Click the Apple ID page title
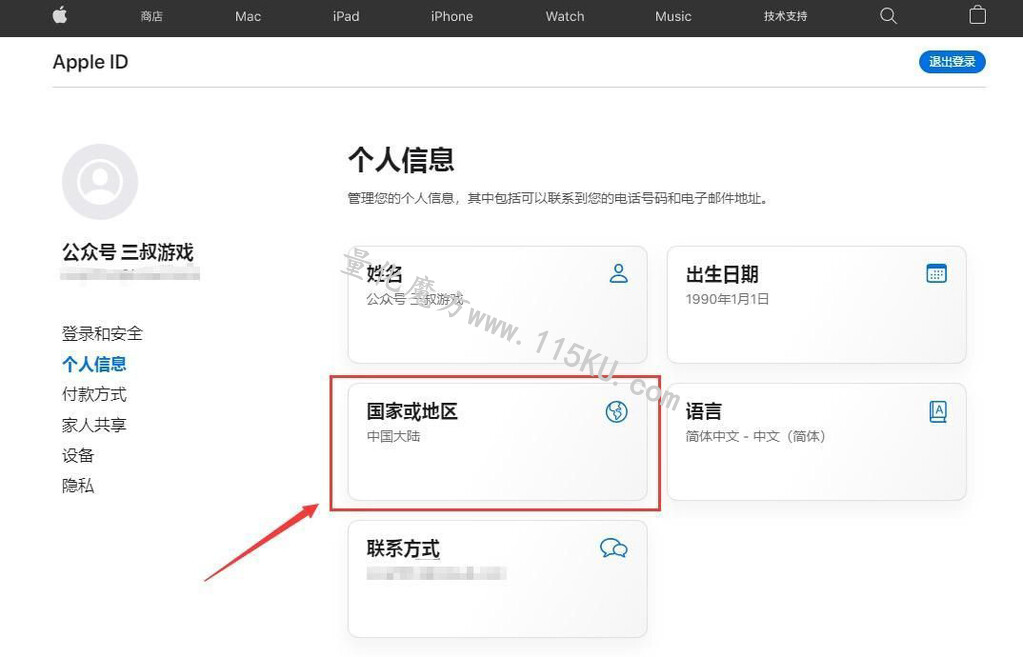Image resolution: width=1023 pixels, height=657 pixels. click(x=90, y=62)
